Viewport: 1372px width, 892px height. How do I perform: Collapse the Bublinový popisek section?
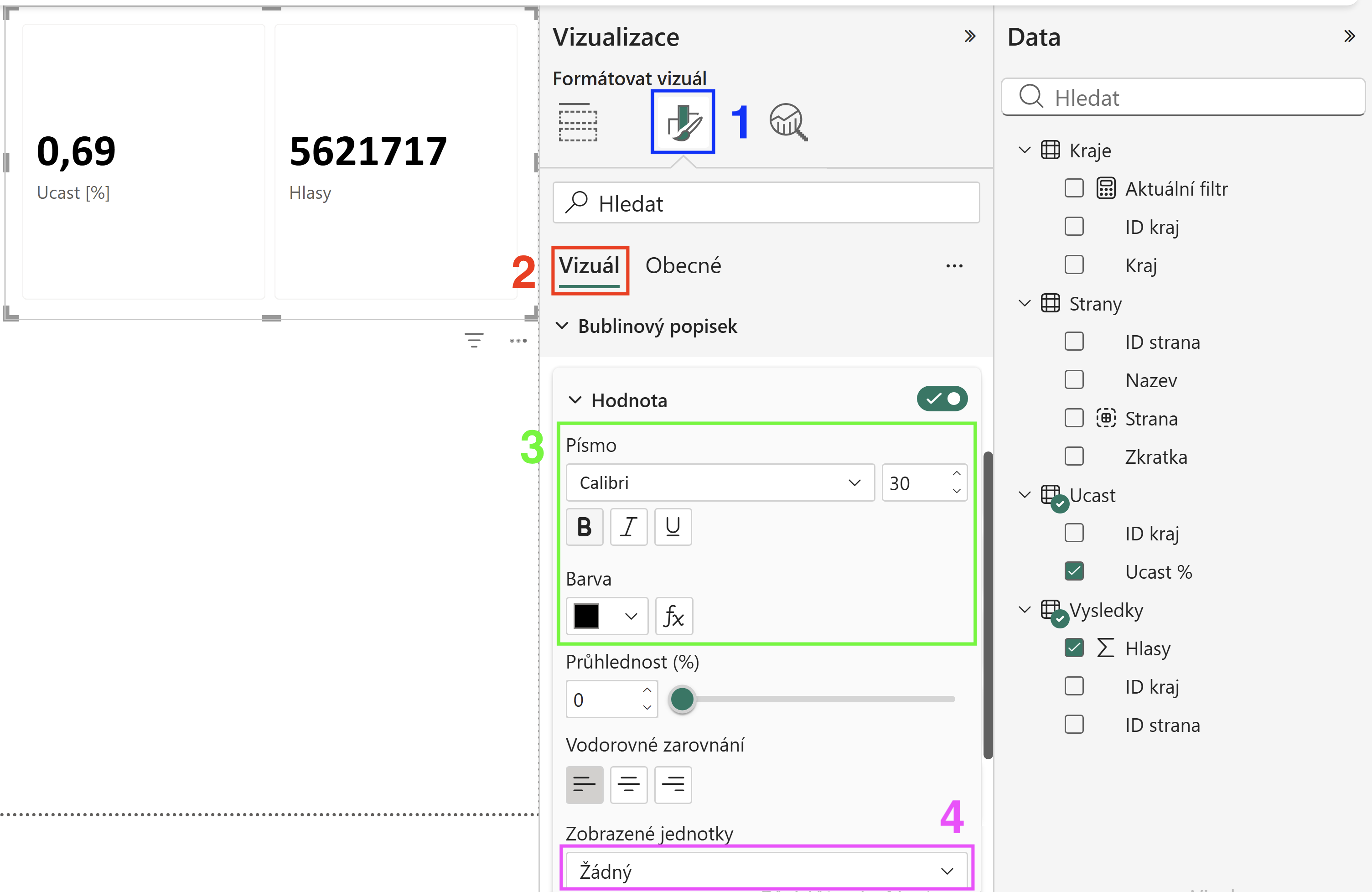tap(562, 326)
